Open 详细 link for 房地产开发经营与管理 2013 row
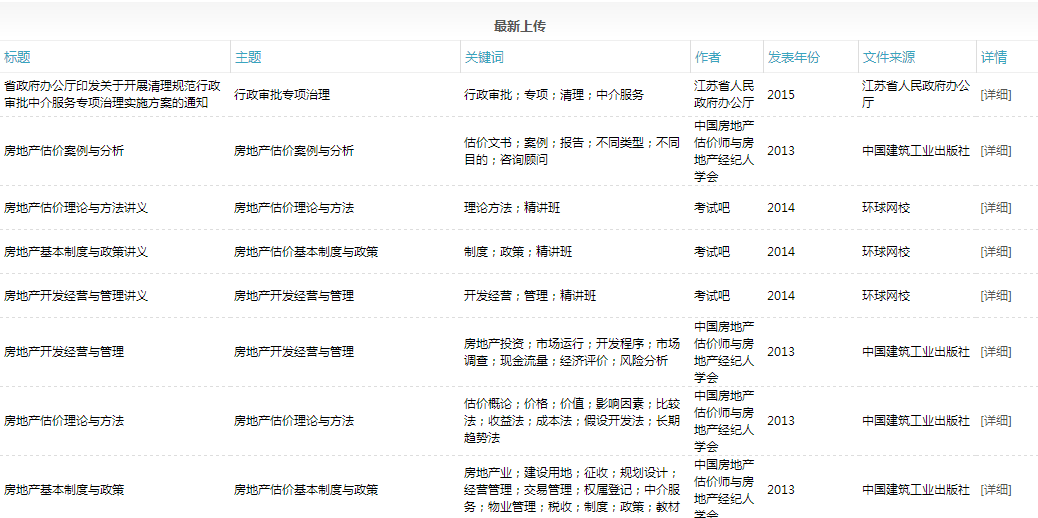This screenshot has width=1038, height=518. (996, 351)
